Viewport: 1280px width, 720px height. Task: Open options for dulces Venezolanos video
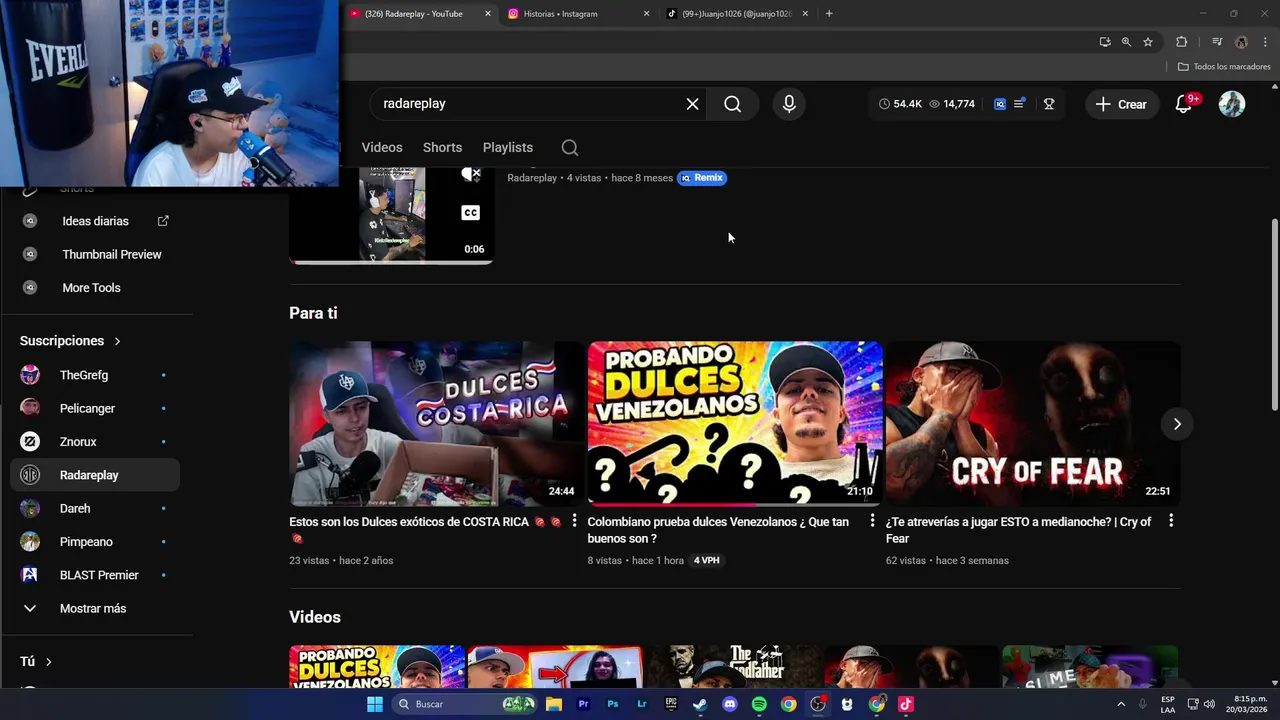(872, 521)
